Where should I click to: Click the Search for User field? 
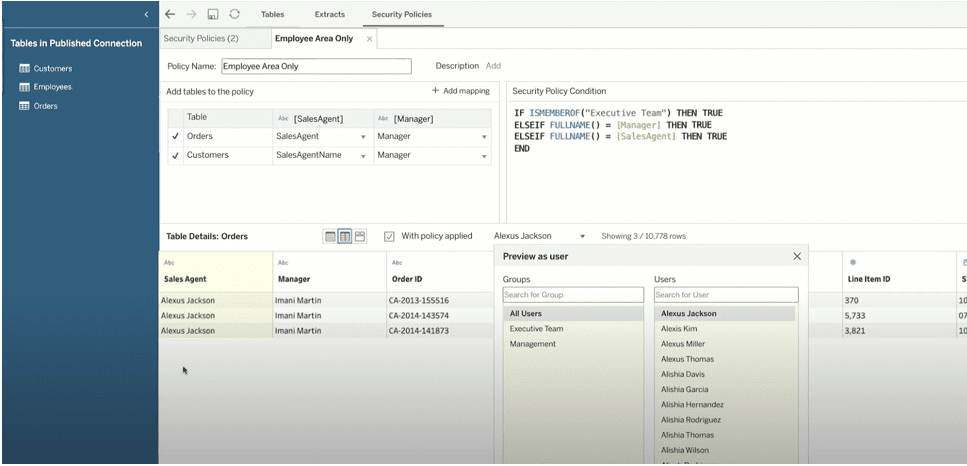(x=726, y=295)
